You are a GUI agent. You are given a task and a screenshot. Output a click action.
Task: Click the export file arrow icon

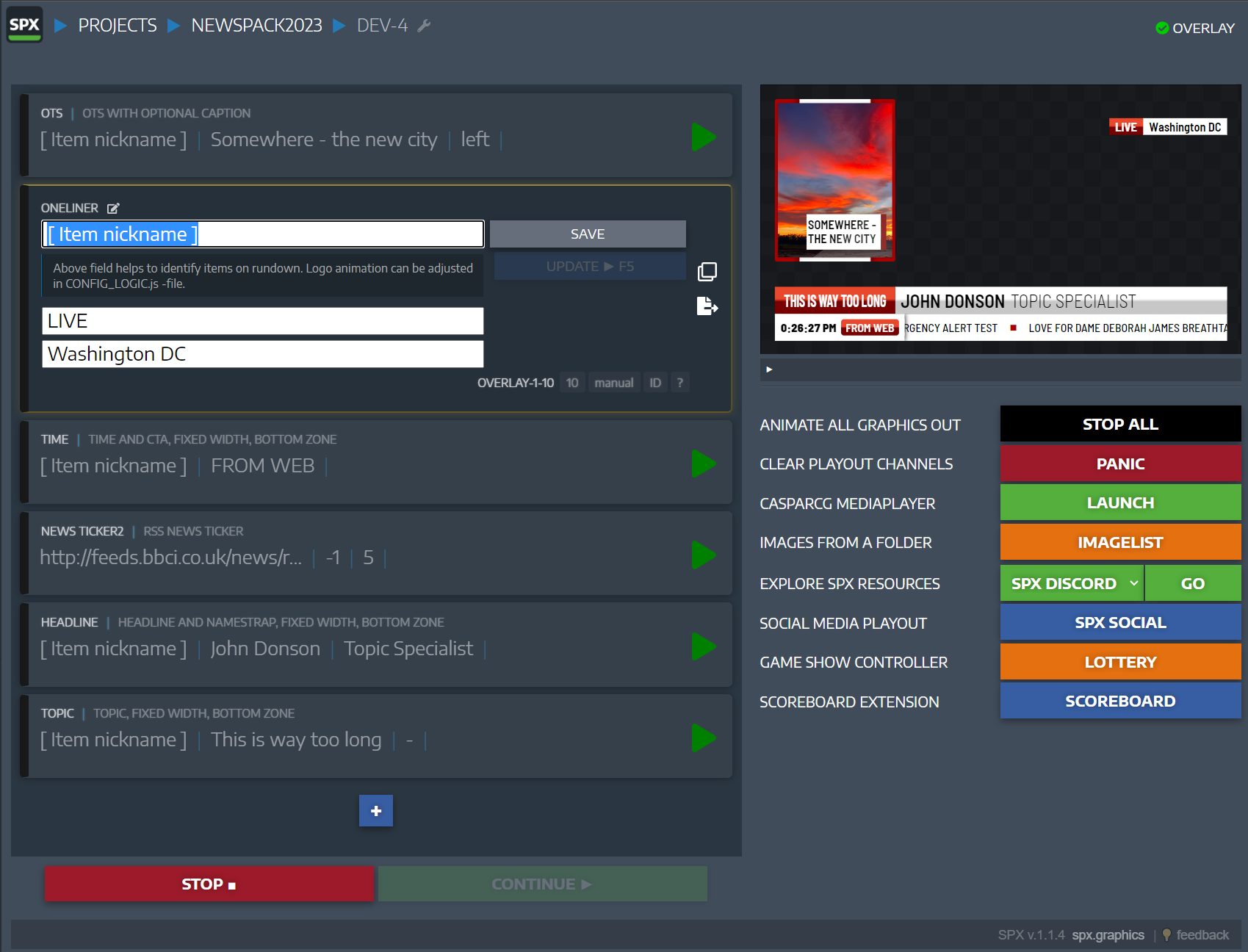[707, 306]
